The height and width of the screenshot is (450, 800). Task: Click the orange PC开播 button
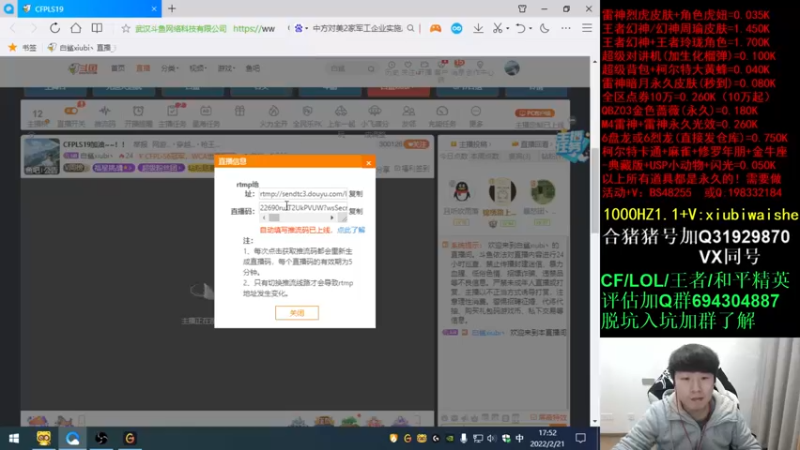click(x=535, y=113)
